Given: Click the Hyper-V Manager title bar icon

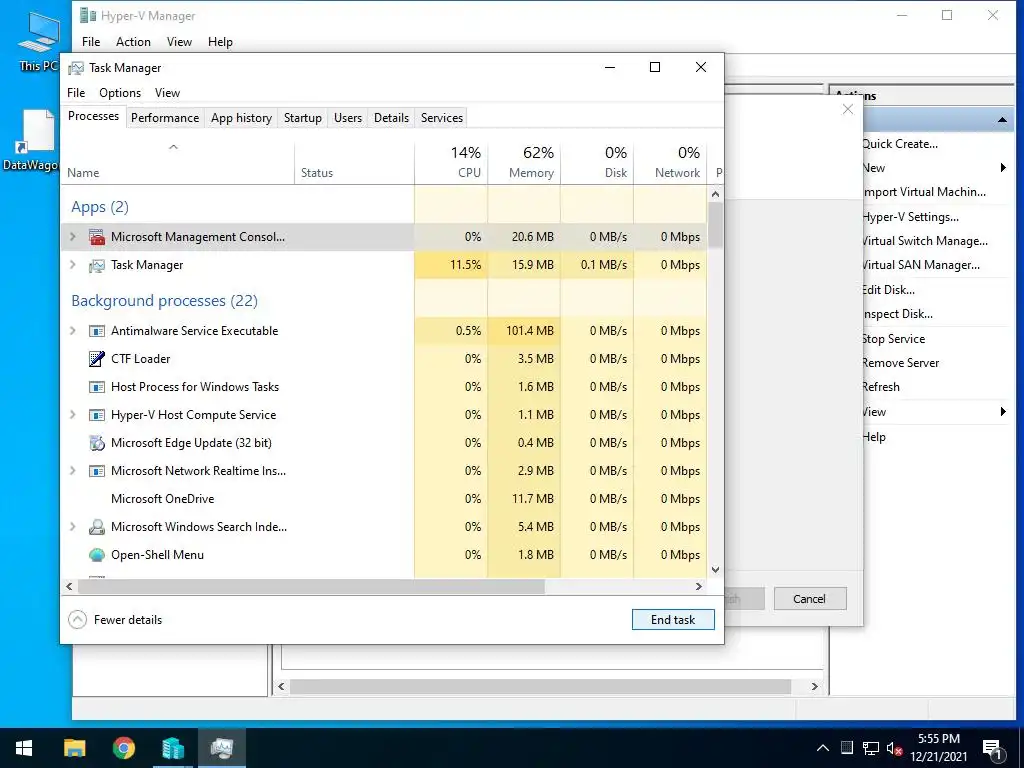Looking at the screenshot, I should (x=88, y=15).
